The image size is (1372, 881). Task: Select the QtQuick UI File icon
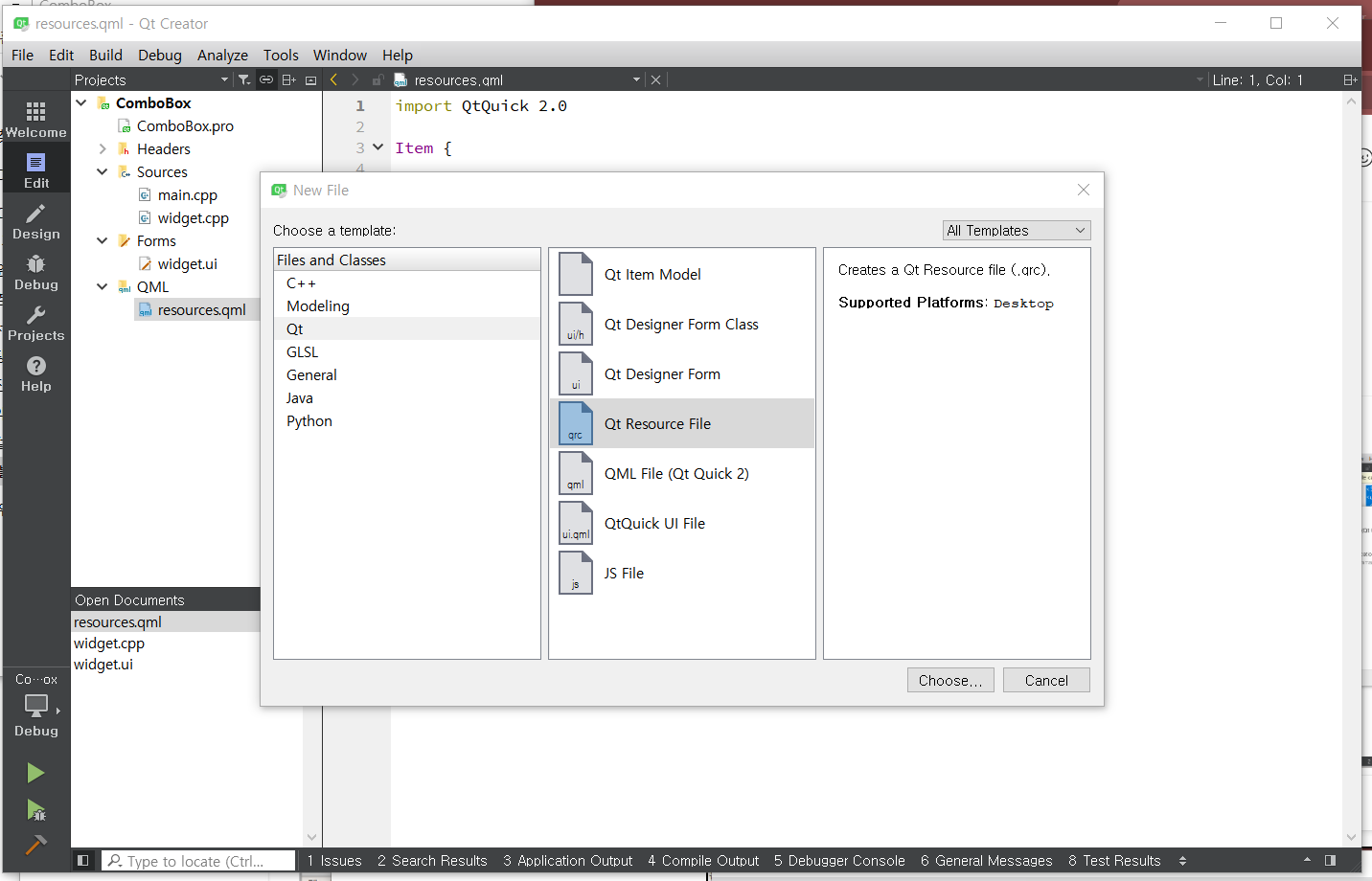[576, 523]
